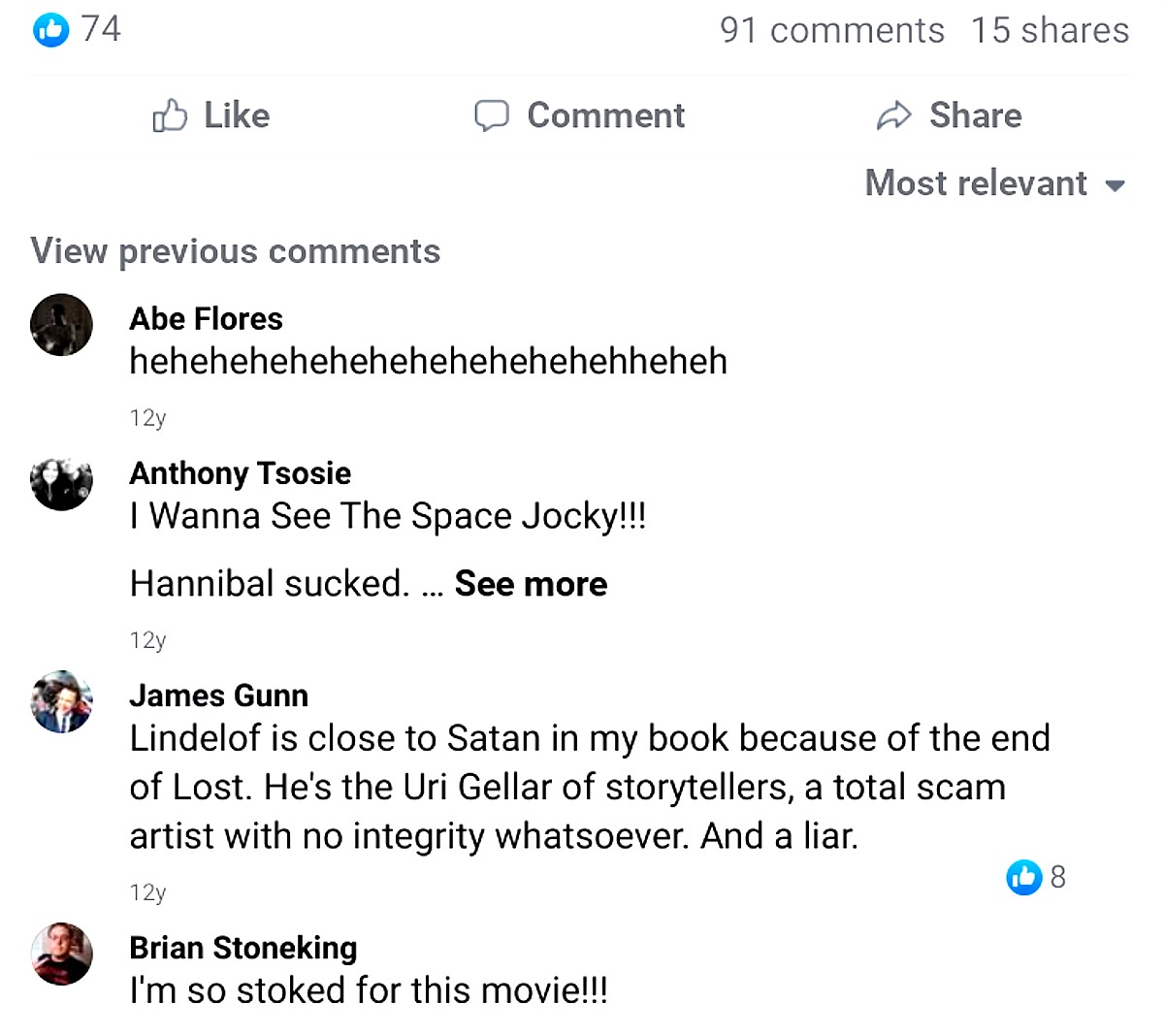
Task: Click the arrow next to Most relevant
Action: [1115, 185]
